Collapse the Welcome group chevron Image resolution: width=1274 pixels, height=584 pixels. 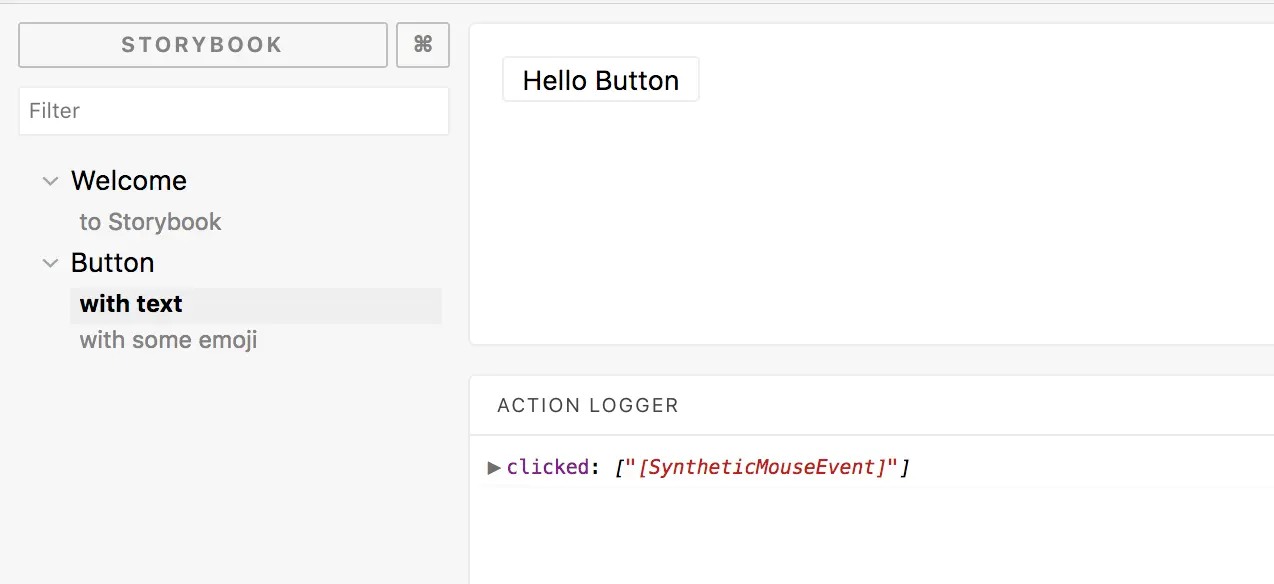click(x=50, y=181)
